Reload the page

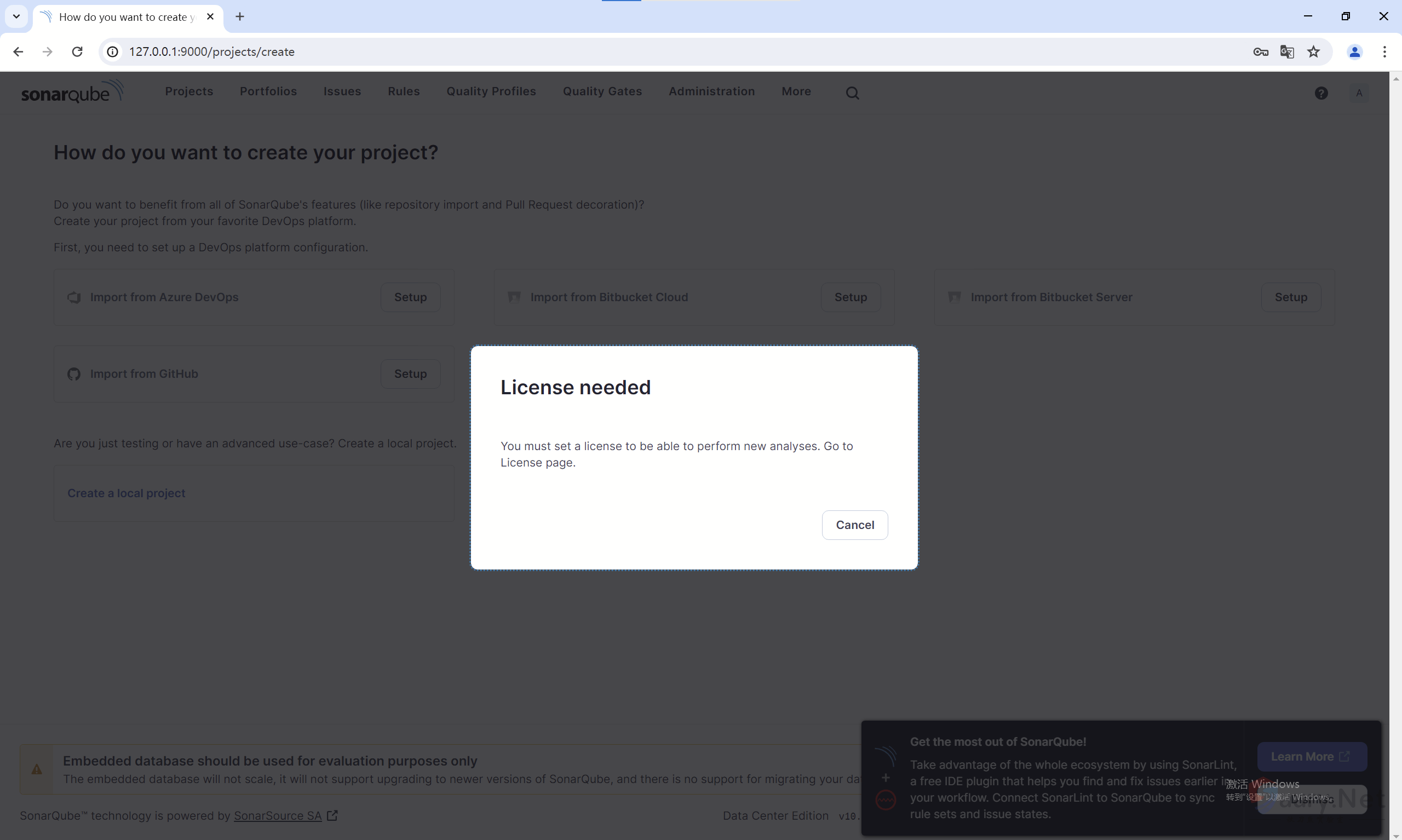point(77,52)
